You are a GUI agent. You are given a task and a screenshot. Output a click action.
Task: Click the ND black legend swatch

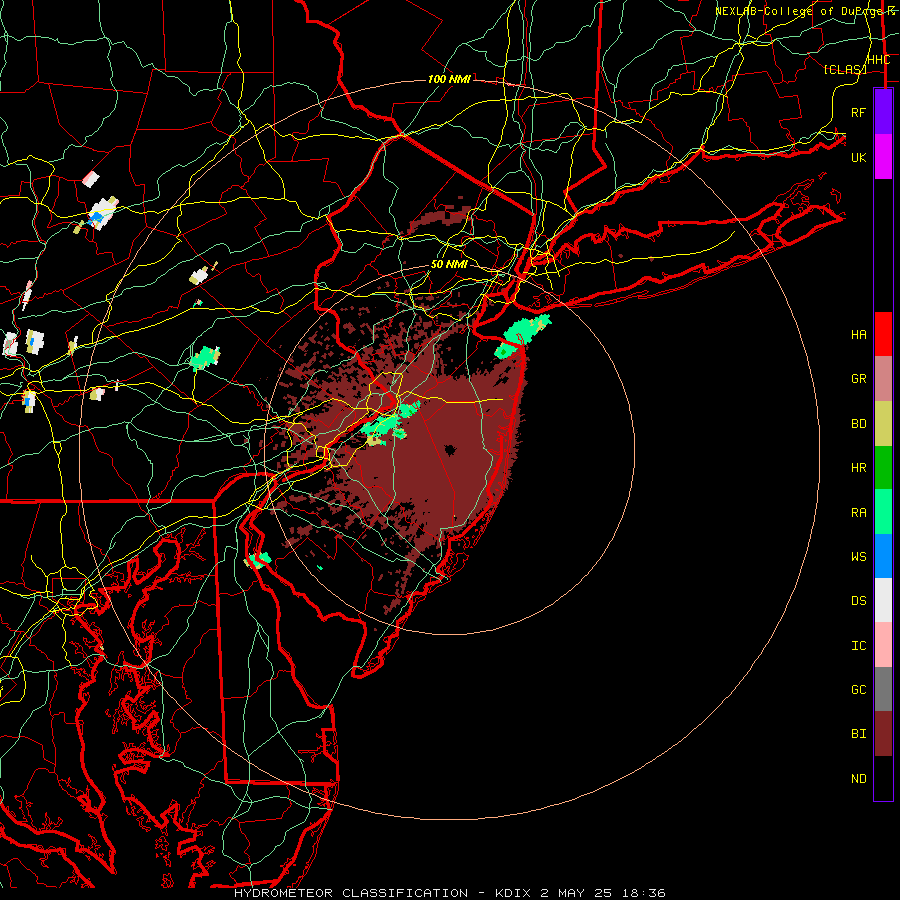point(883,778)
